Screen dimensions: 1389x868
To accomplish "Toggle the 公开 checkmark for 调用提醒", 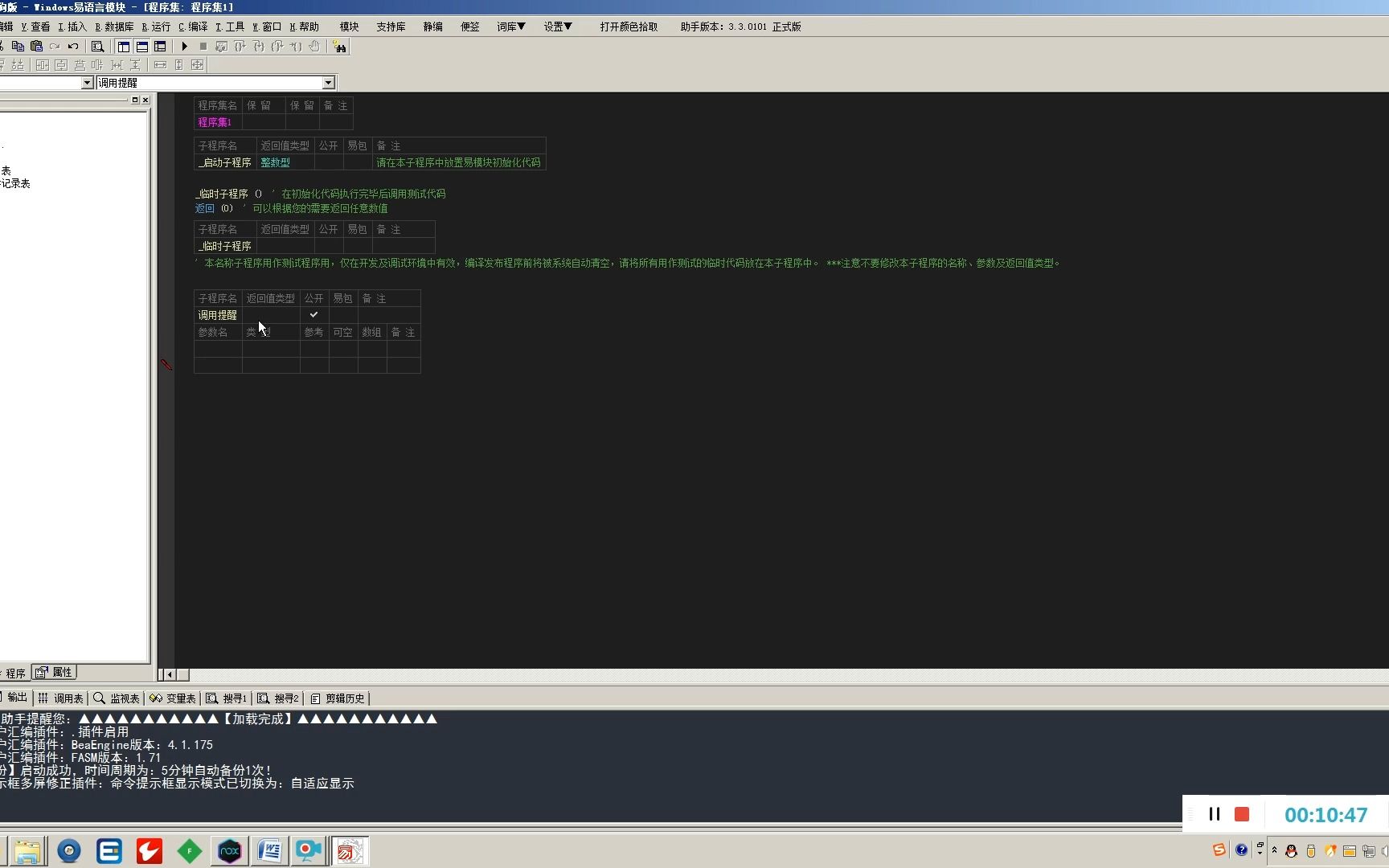I will tap(313, 315).
